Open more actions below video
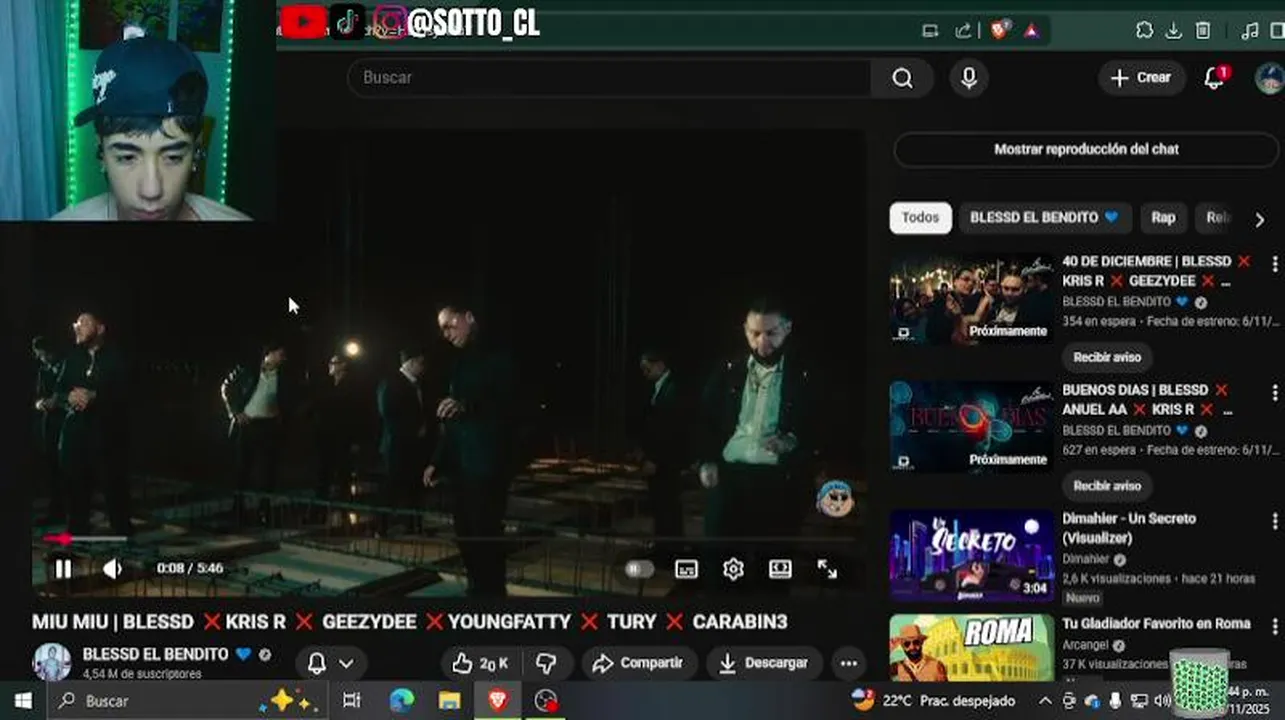Screen dimensions: 1285x720 click(848, 663)
